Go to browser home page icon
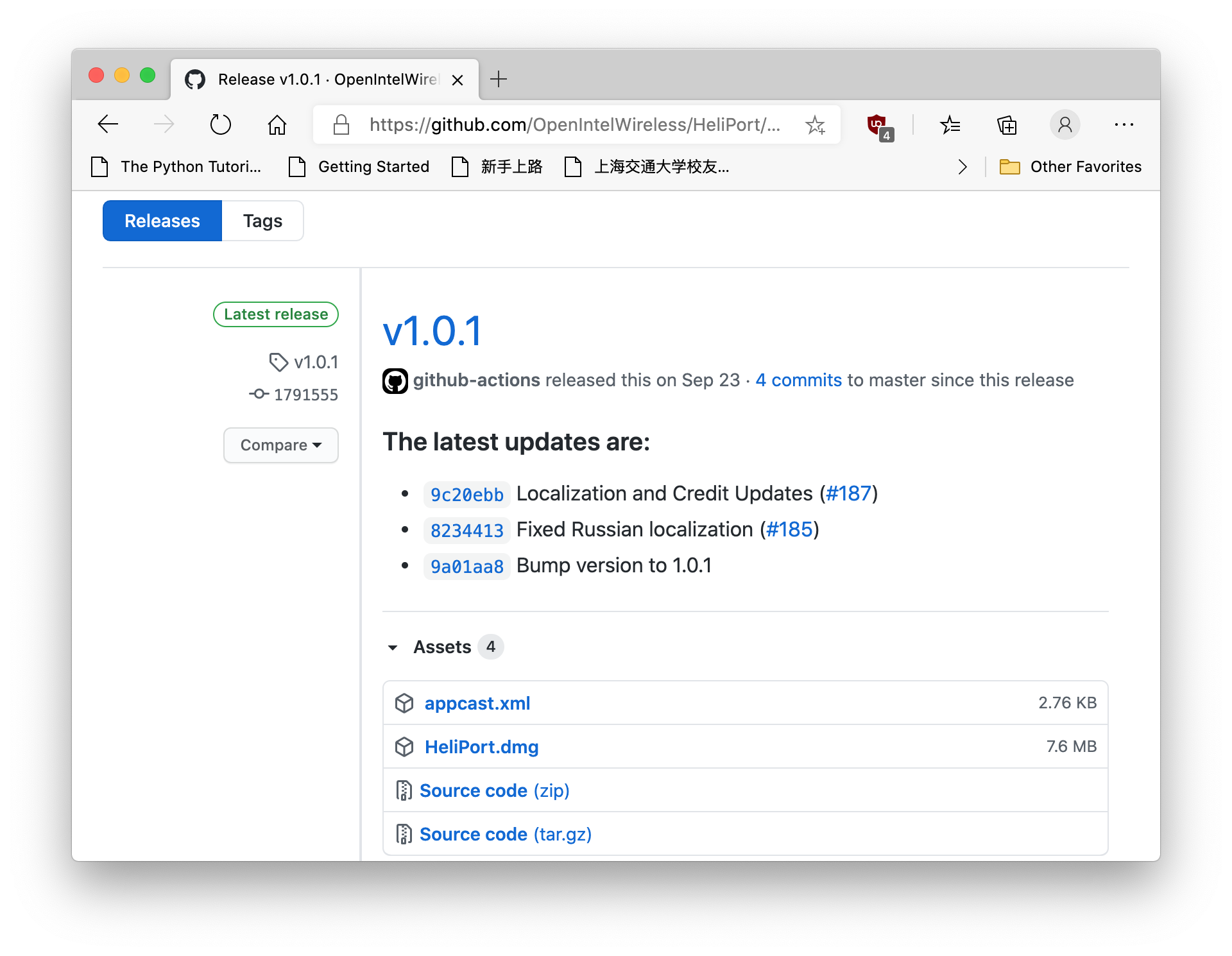 tap(277, 124)
